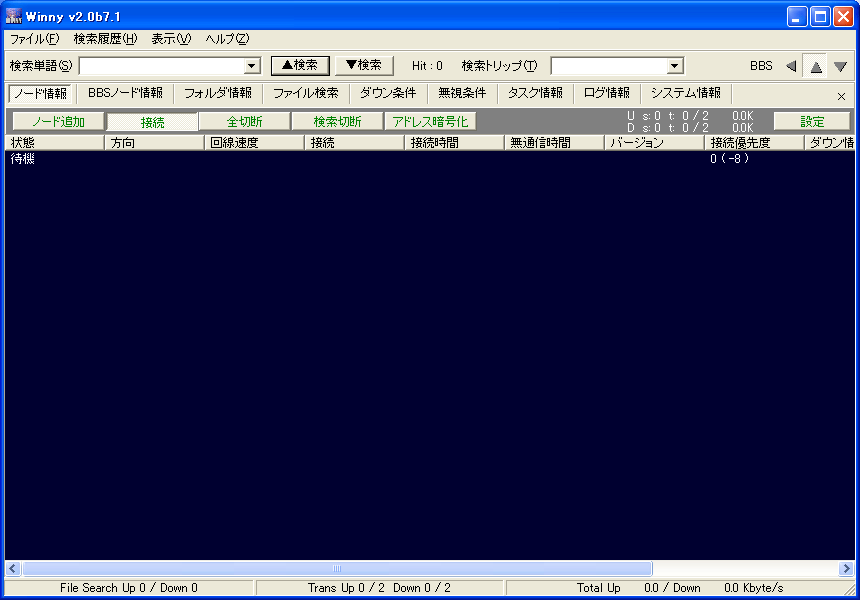Viewport: 860px width, 600px height.
Task: Click the アドレス暗号化 button
Action: [430, 122]
